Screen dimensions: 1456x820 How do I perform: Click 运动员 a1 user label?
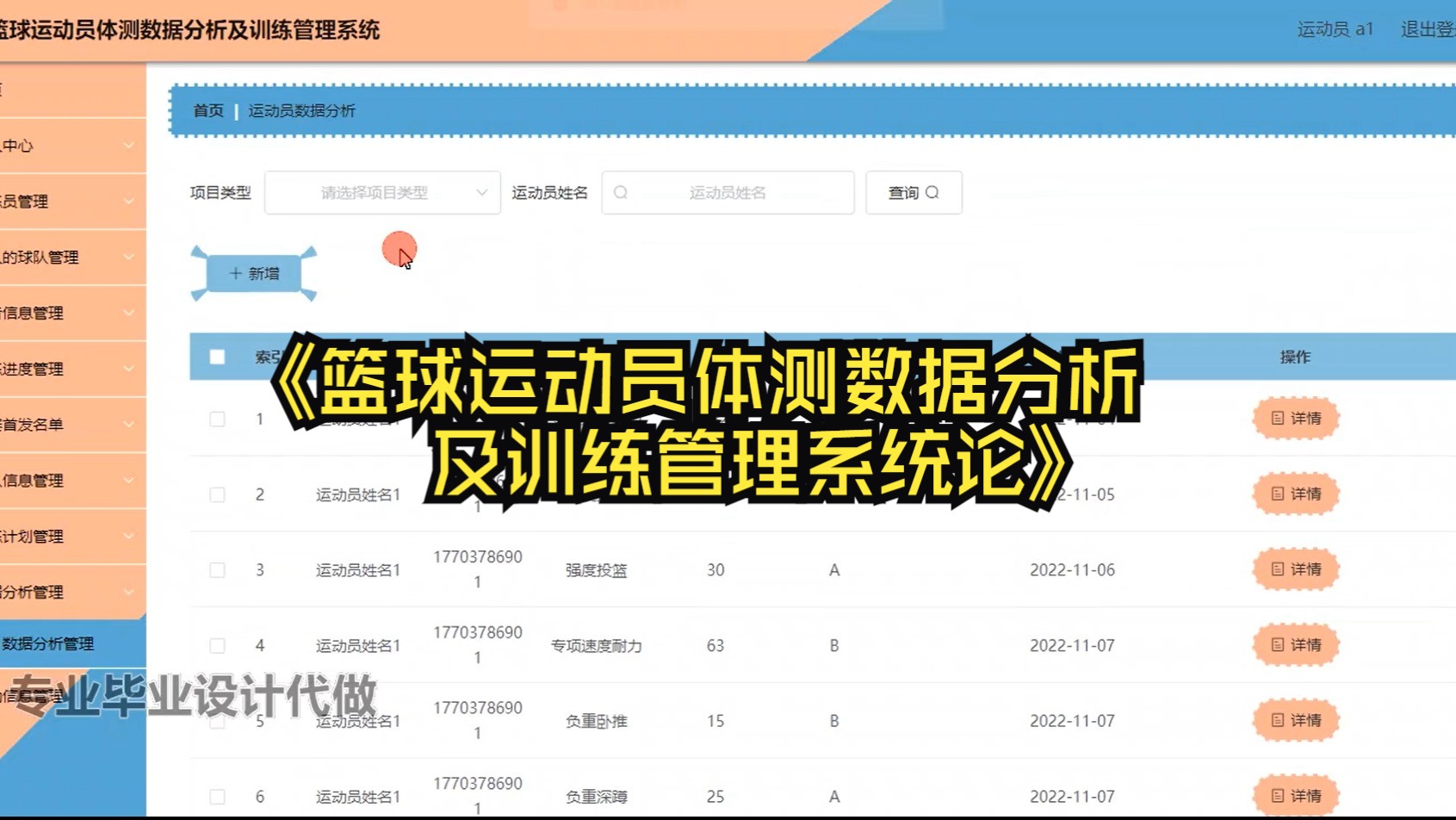(x=1335, y=29)
